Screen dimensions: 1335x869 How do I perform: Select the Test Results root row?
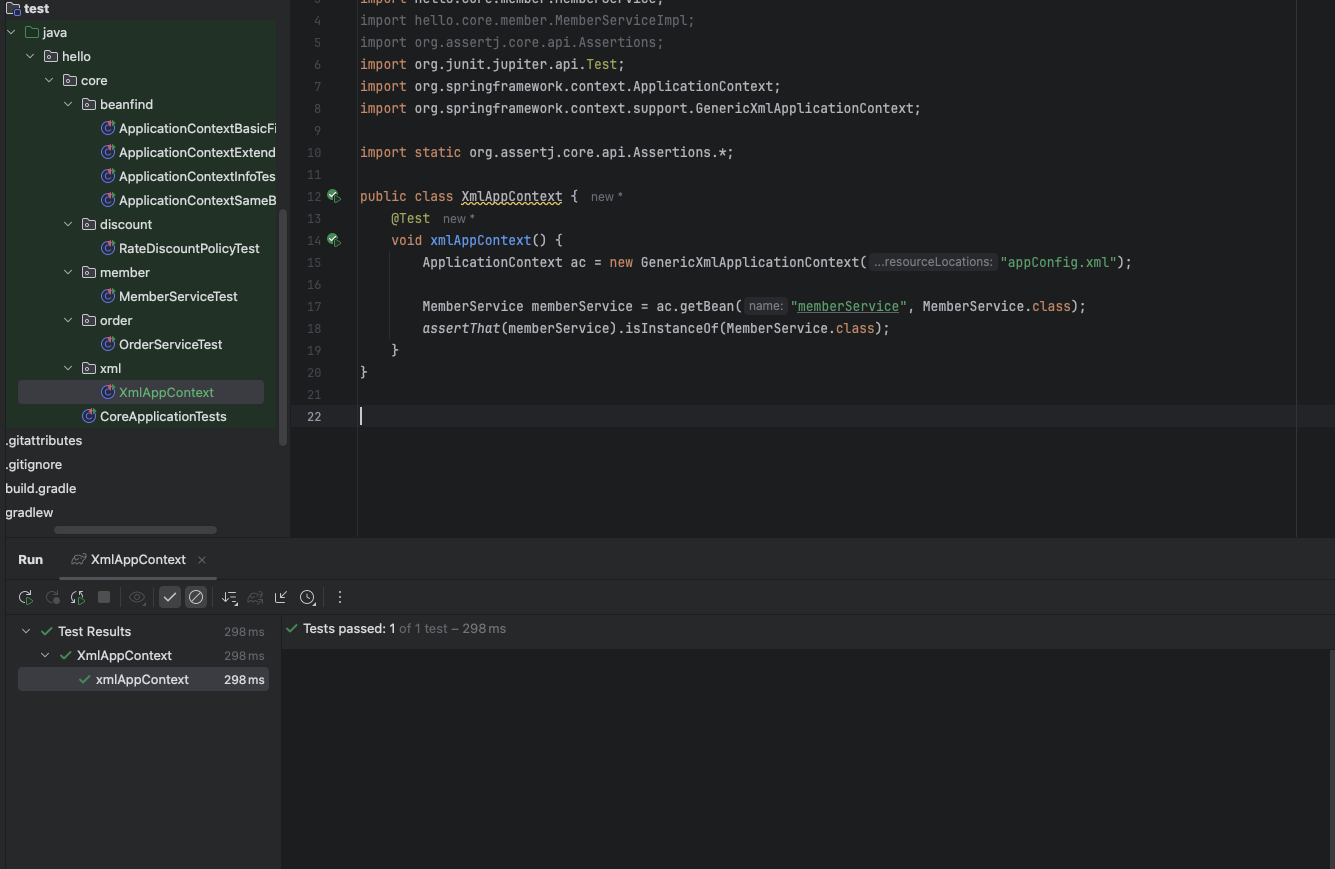pos(143,632)
